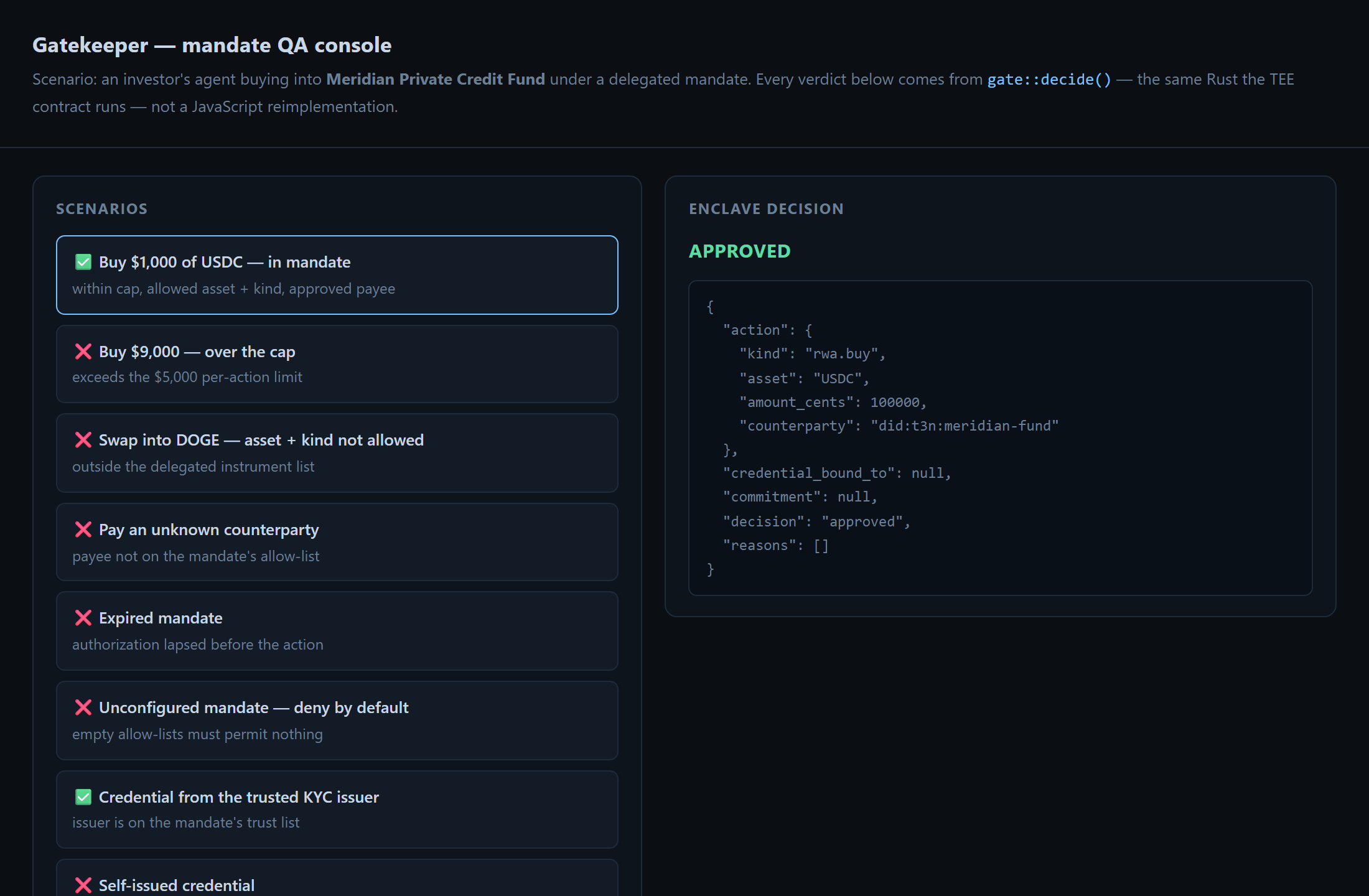Click the "amount_cents": 100000 JSON line
Screen dimensions: 1369x896
[x=833, y=403]
